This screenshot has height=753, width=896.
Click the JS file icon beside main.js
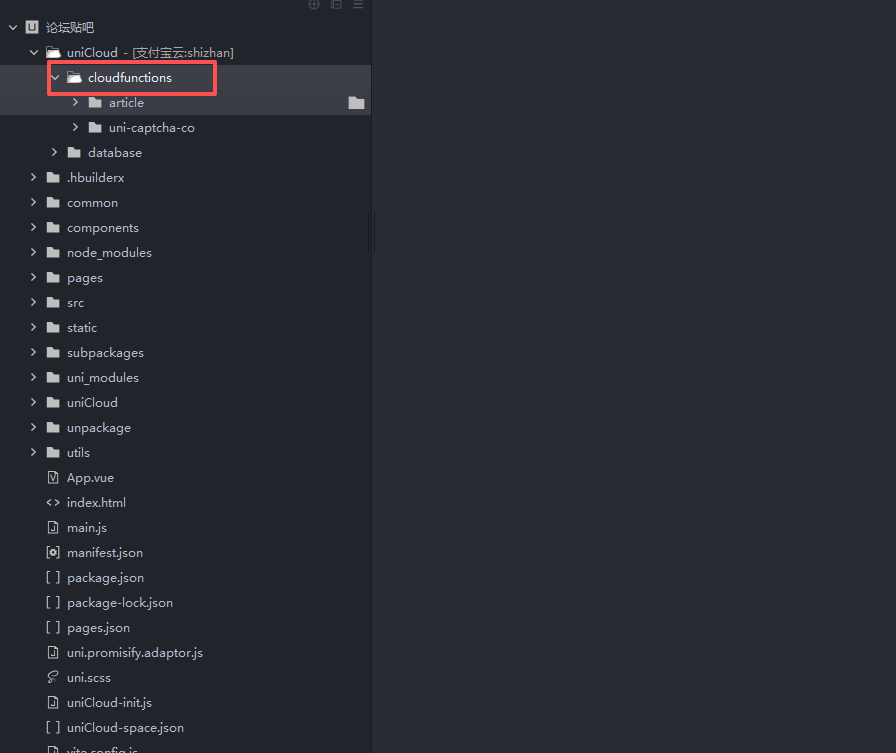(x=53, y=527)
